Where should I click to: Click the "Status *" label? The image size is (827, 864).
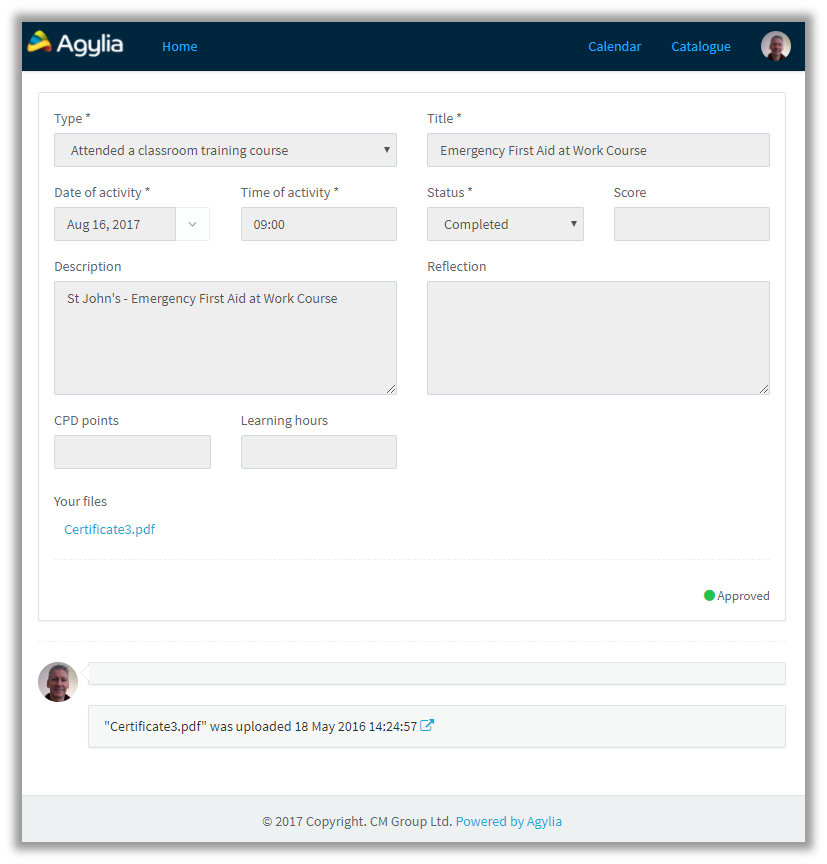tap(450, 192)
